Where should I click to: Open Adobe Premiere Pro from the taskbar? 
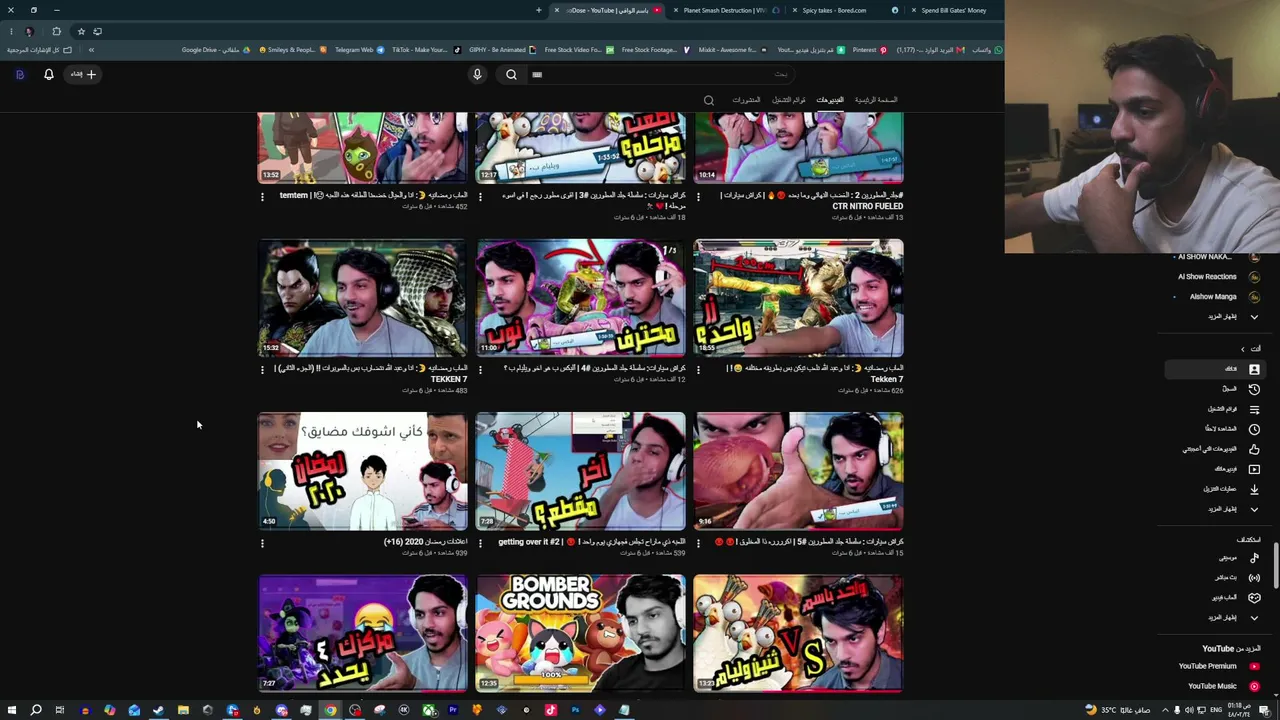coord(453,710)
